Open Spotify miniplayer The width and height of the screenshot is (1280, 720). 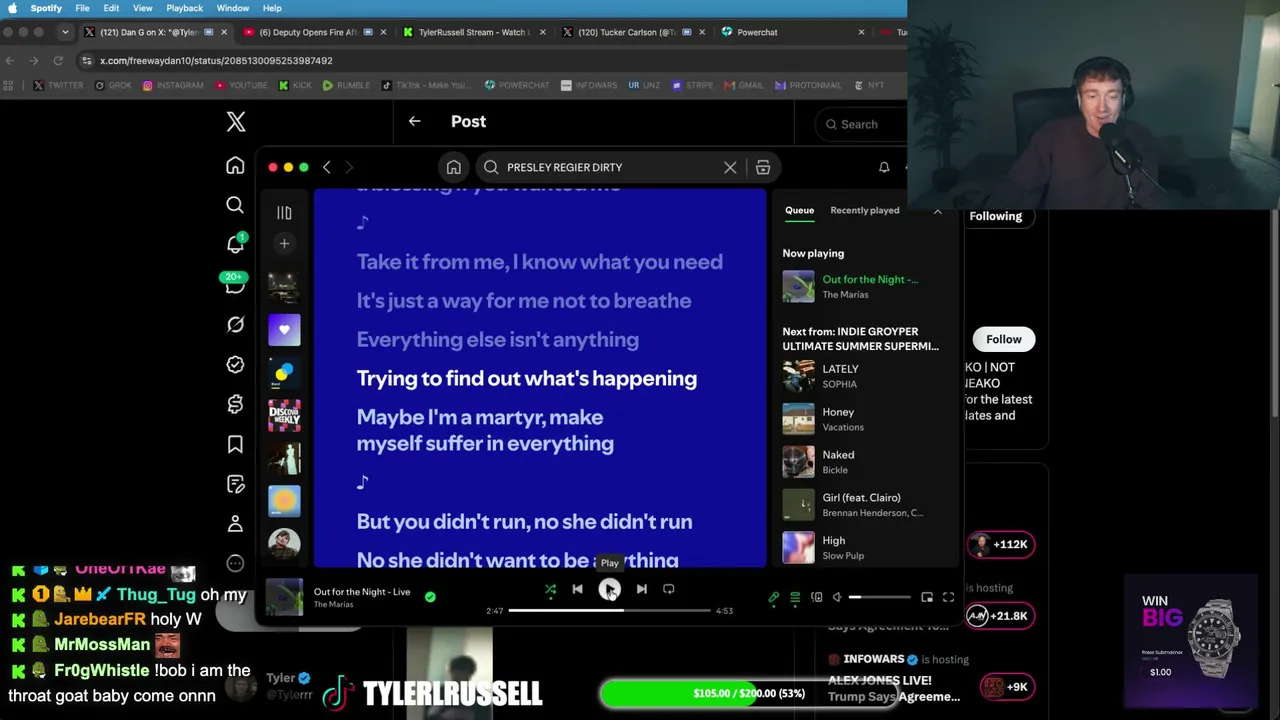click(x=927, y=598)
